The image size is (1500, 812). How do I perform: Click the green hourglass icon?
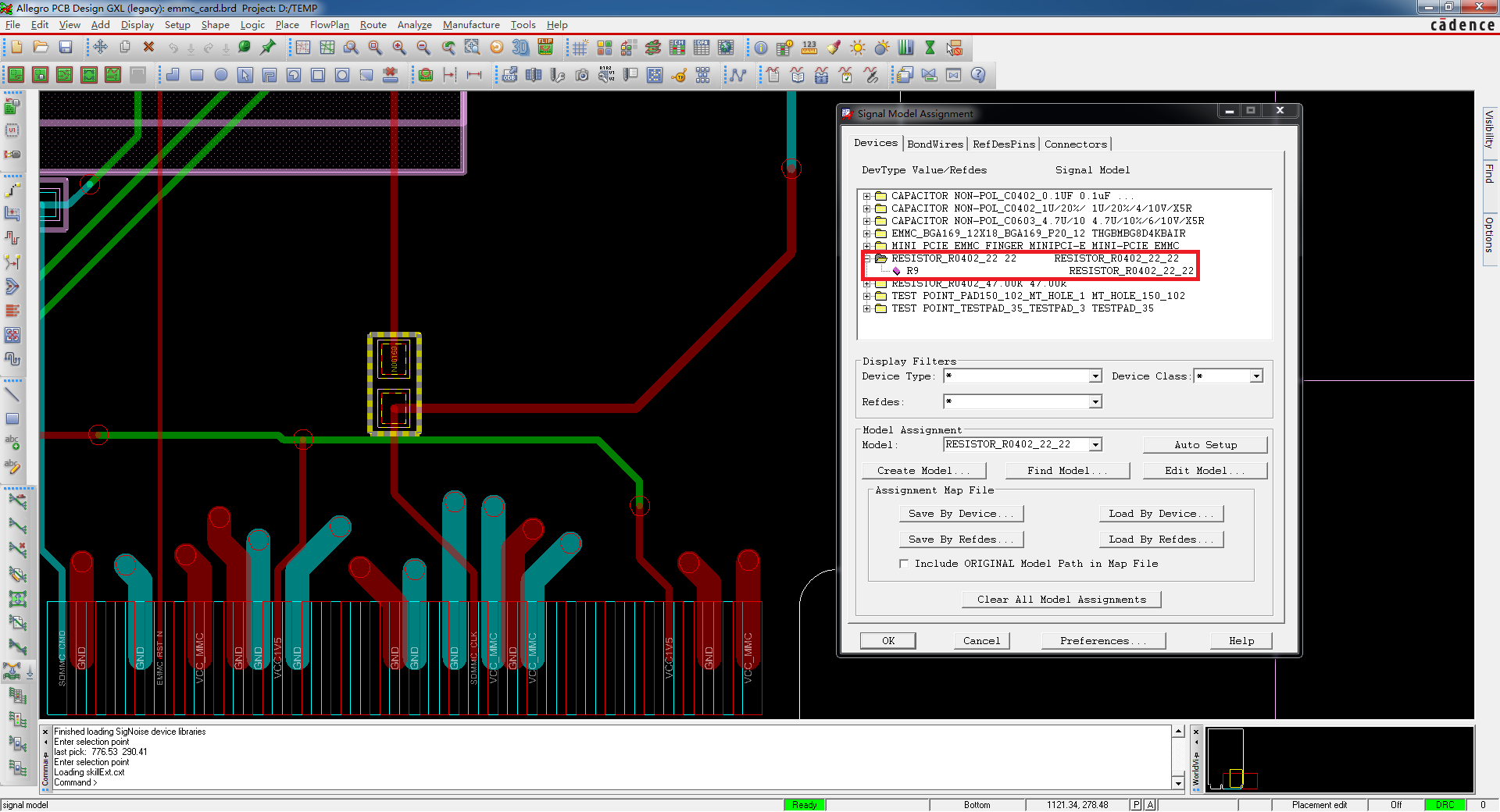930,48
